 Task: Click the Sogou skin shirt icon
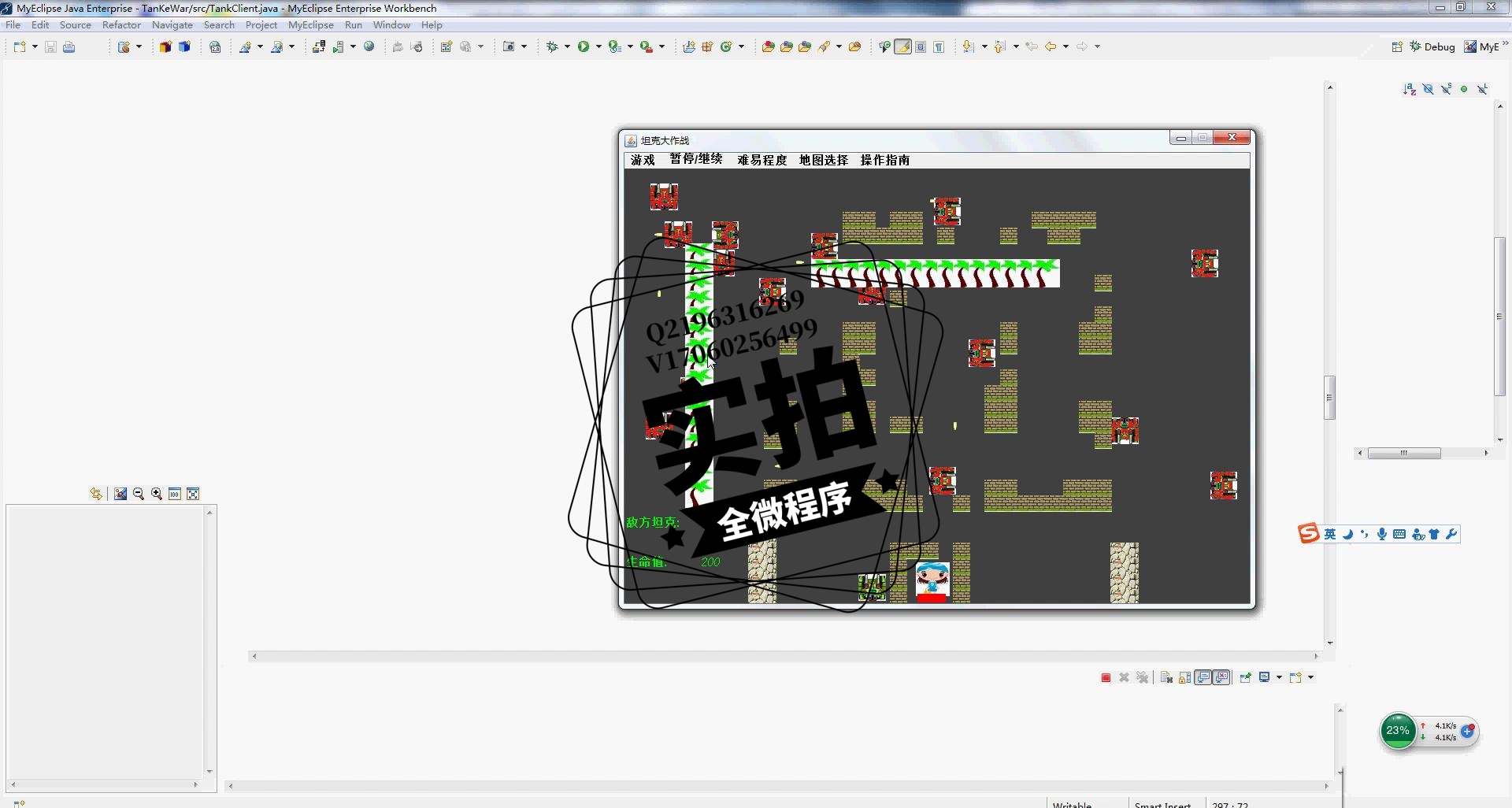point(1434,534)
